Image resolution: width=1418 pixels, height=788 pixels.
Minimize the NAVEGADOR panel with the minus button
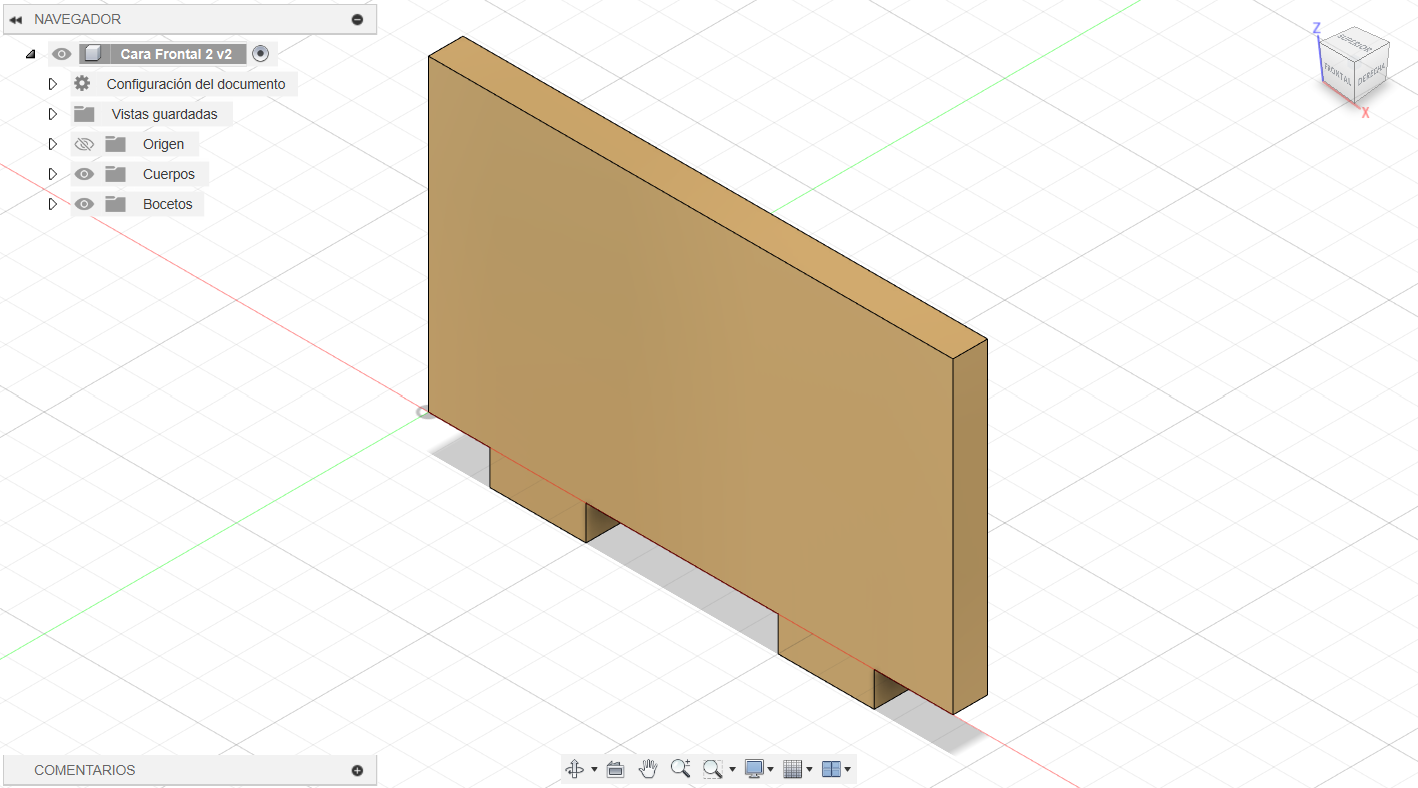[358, 19]
